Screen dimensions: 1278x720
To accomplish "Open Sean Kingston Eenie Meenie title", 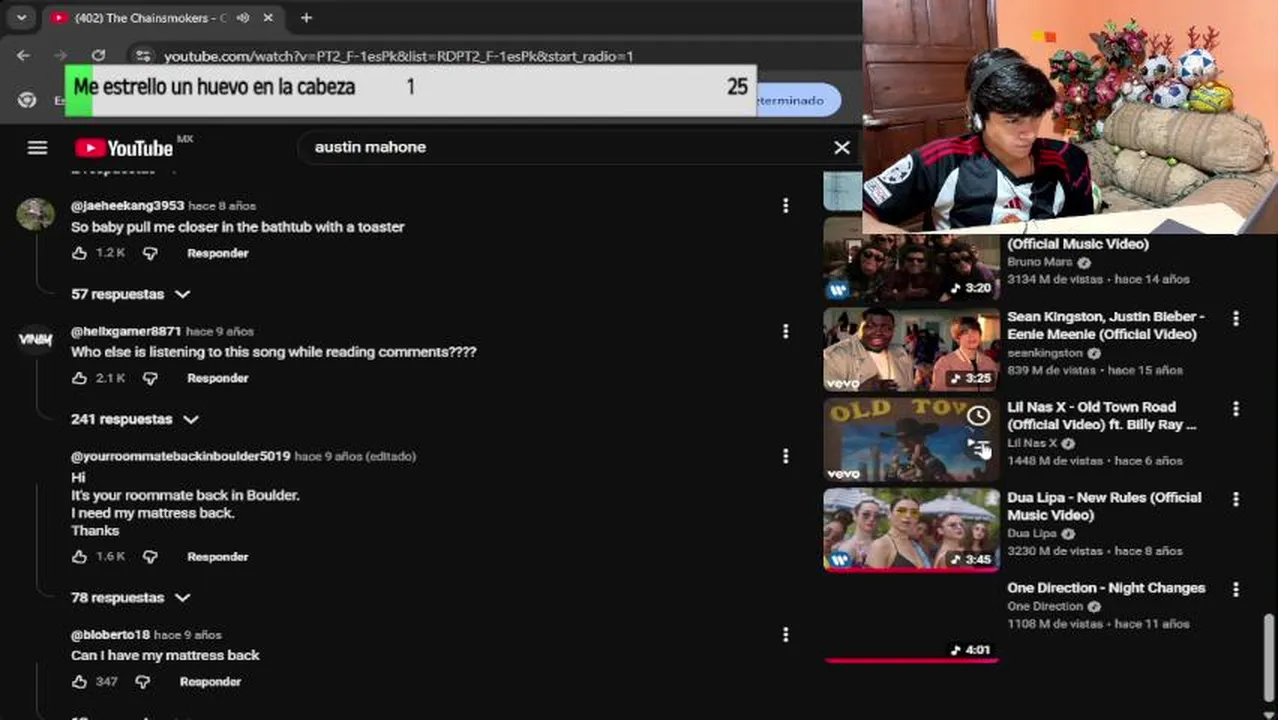I will tap(1106, 325).
